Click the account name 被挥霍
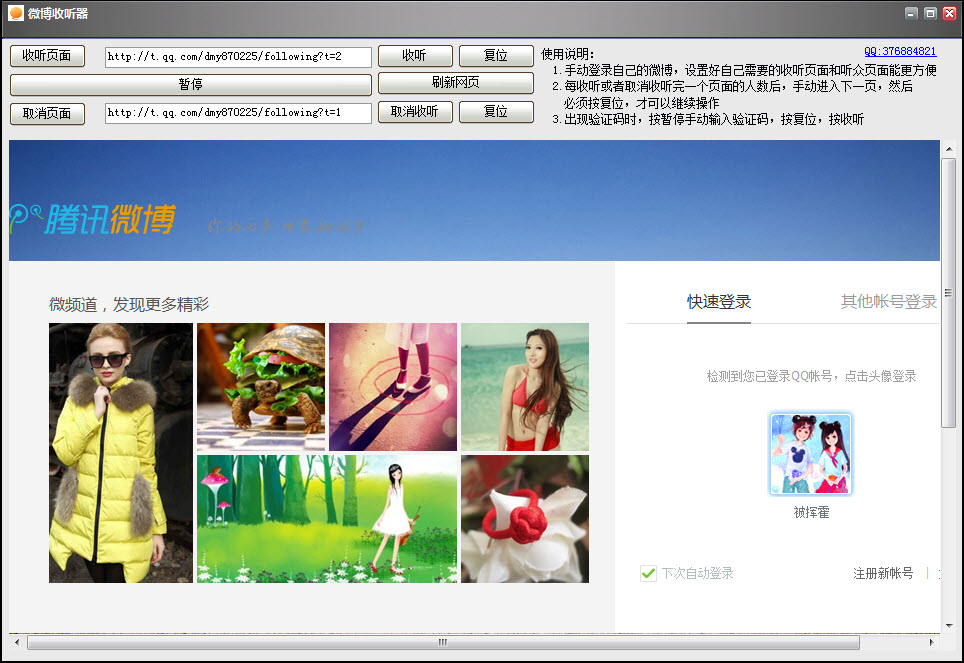 point(812,512)
